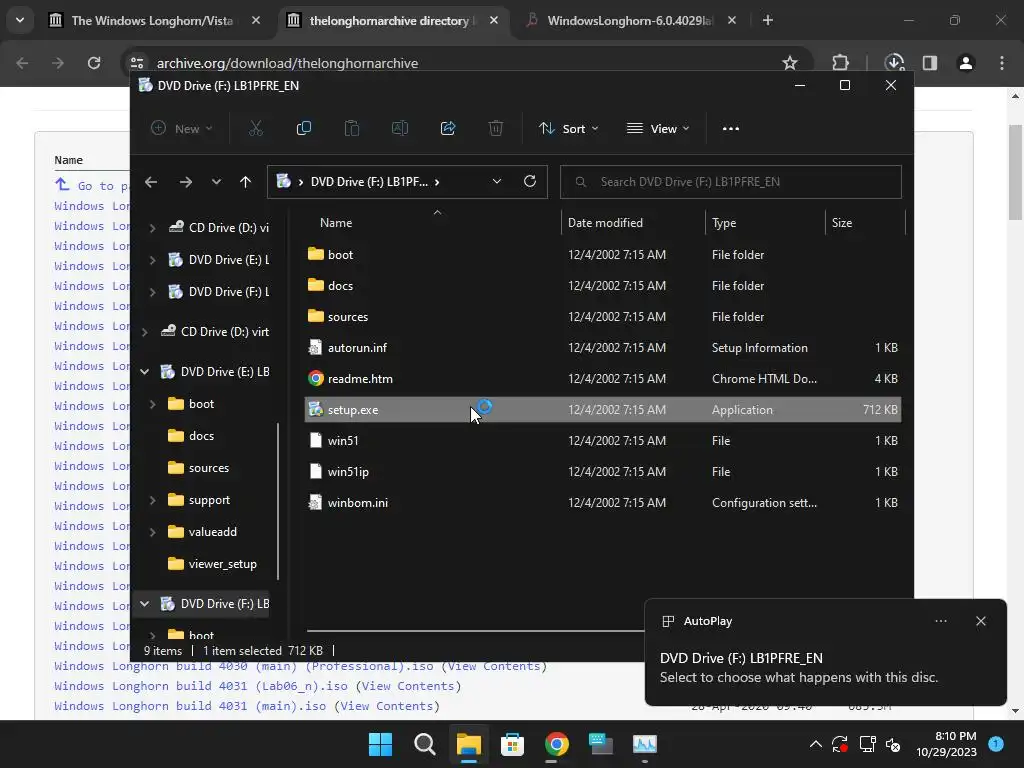Click the Delete trash icon in Explorer toolbar
The width and height of the screenshot is (1024, 768).
coord(496,129)
